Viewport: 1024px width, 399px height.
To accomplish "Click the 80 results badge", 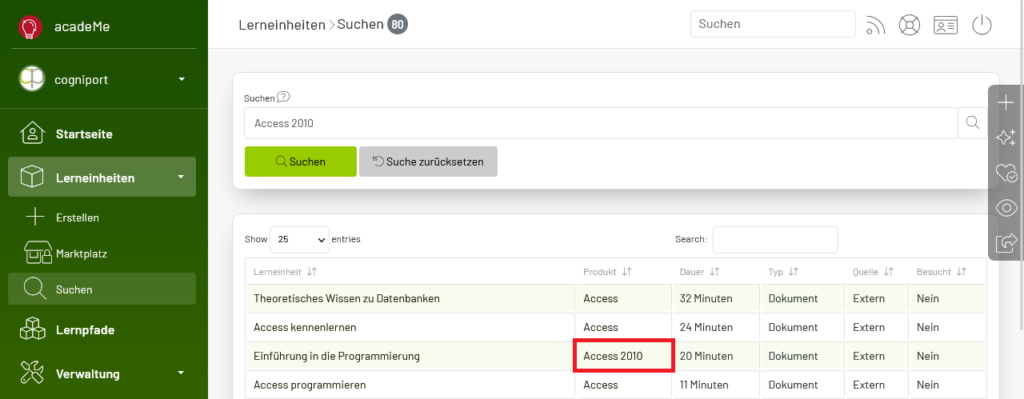I will (397, 25).
